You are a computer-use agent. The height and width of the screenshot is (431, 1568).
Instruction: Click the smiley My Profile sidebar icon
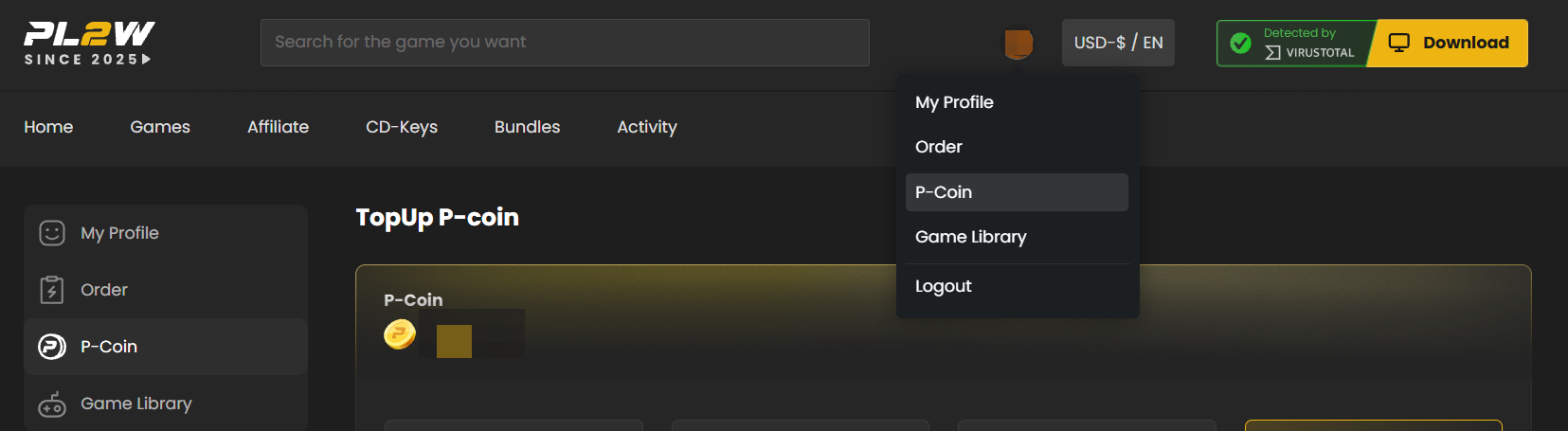coord(52,233)
